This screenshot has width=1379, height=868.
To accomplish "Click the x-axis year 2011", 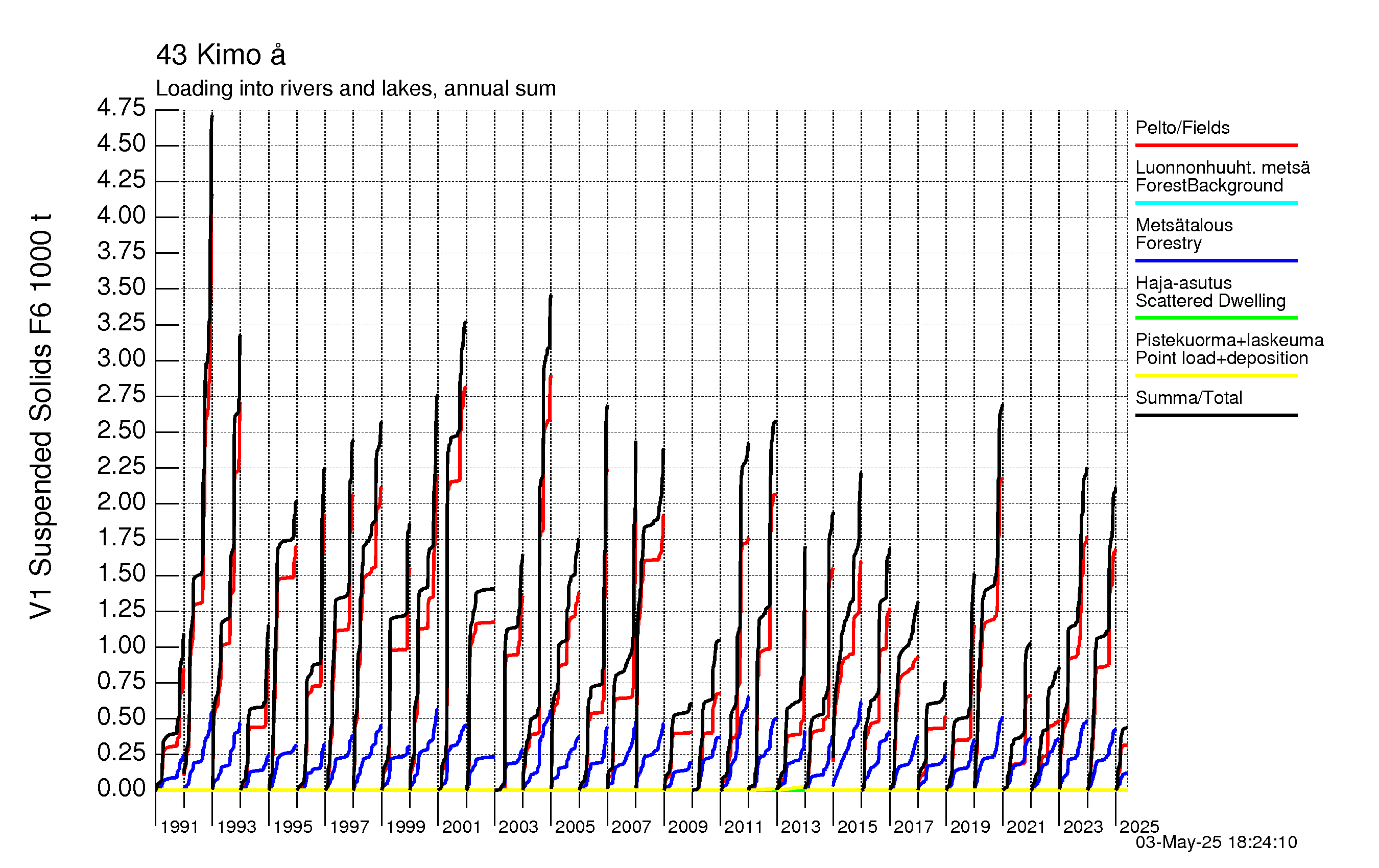I will 744,827.
